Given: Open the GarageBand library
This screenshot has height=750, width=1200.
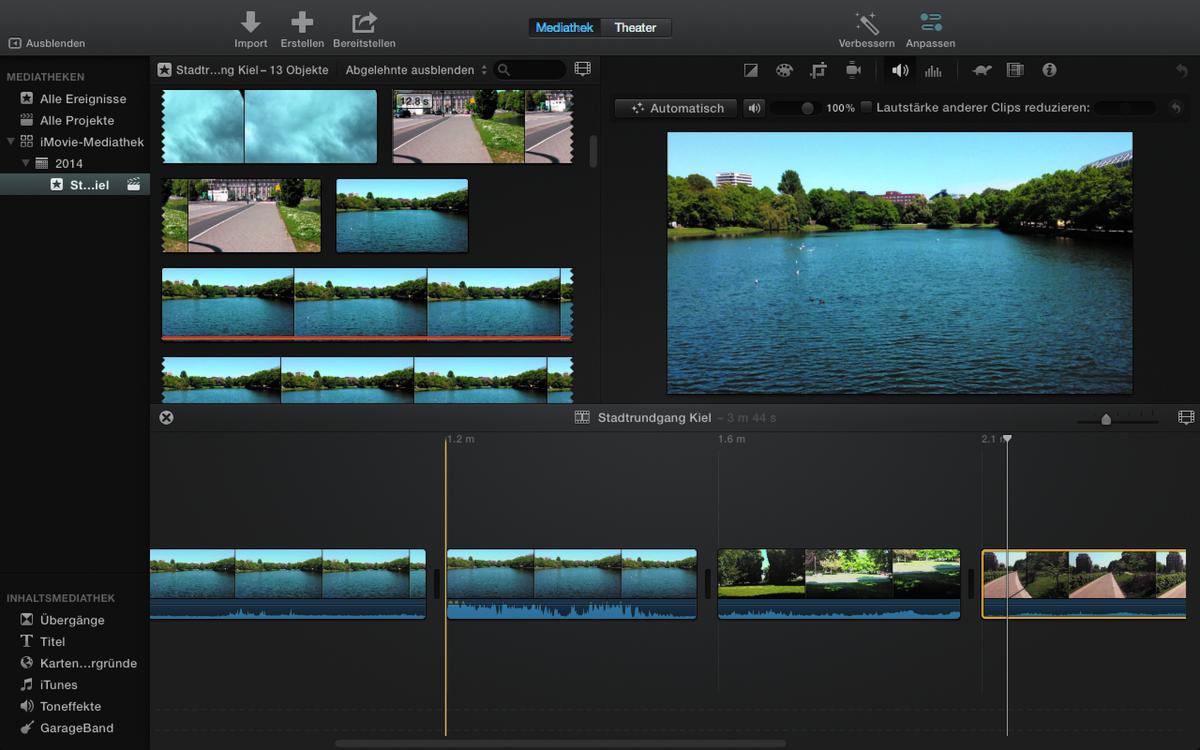Looking at the screenshot, I should pyautogui.click(x=66, y=728).
